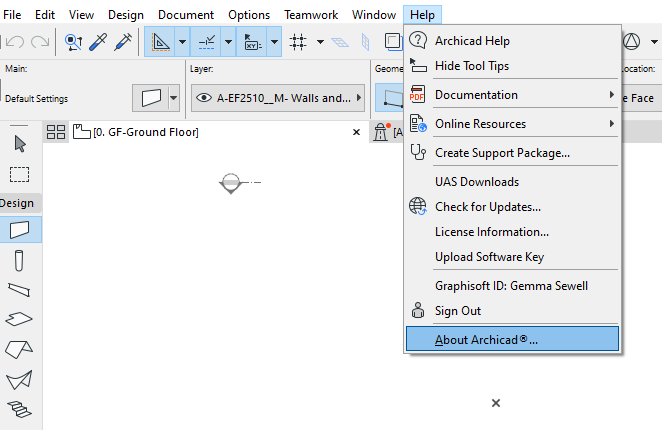The width and height of the screenshot is (662, 430).
Task: Choose Create Support Package...
Action: click(x=513, y=153)
